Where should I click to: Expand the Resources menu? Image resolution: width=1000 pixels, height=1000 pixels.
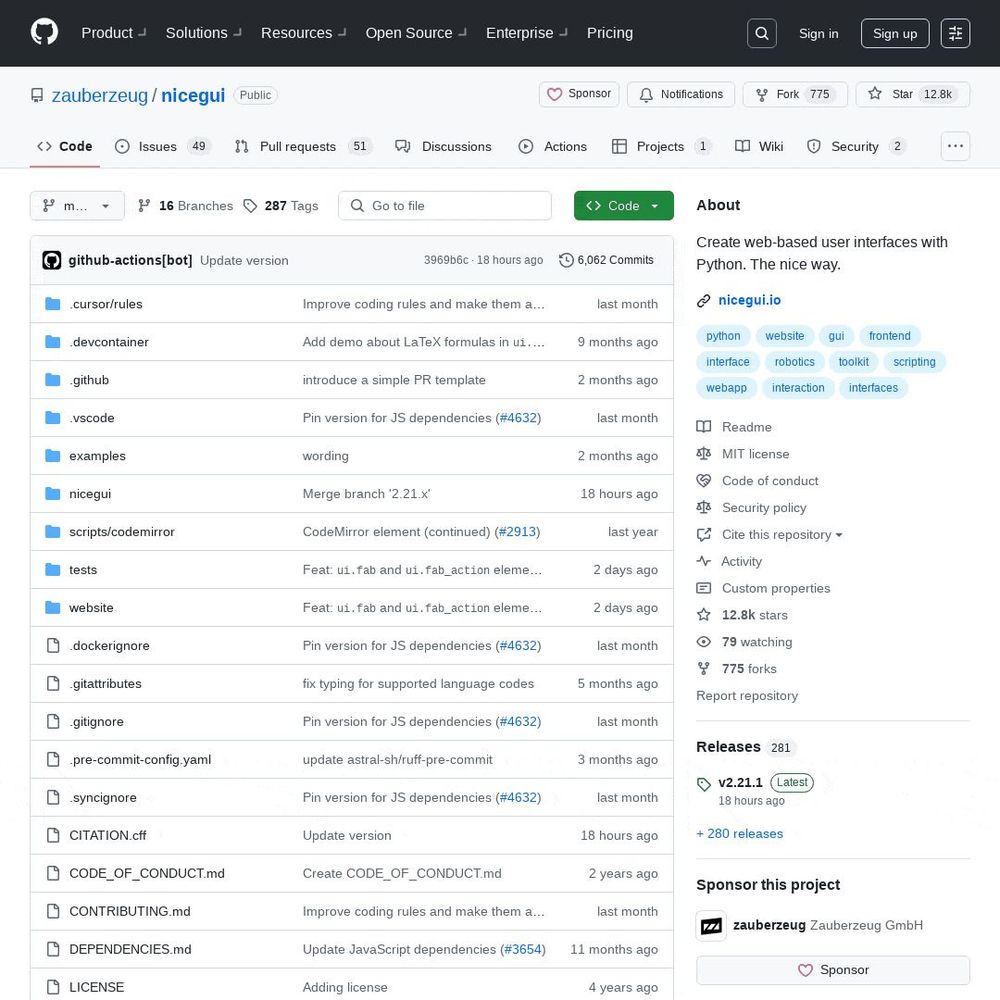[303, 33]
